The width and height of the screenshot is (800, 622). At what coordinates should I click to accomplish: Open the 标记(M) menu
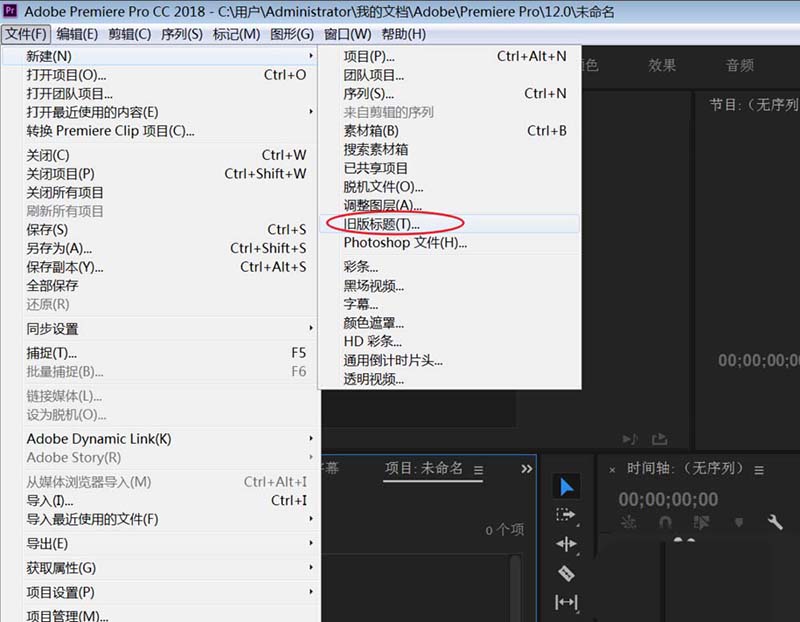(236, 34)
